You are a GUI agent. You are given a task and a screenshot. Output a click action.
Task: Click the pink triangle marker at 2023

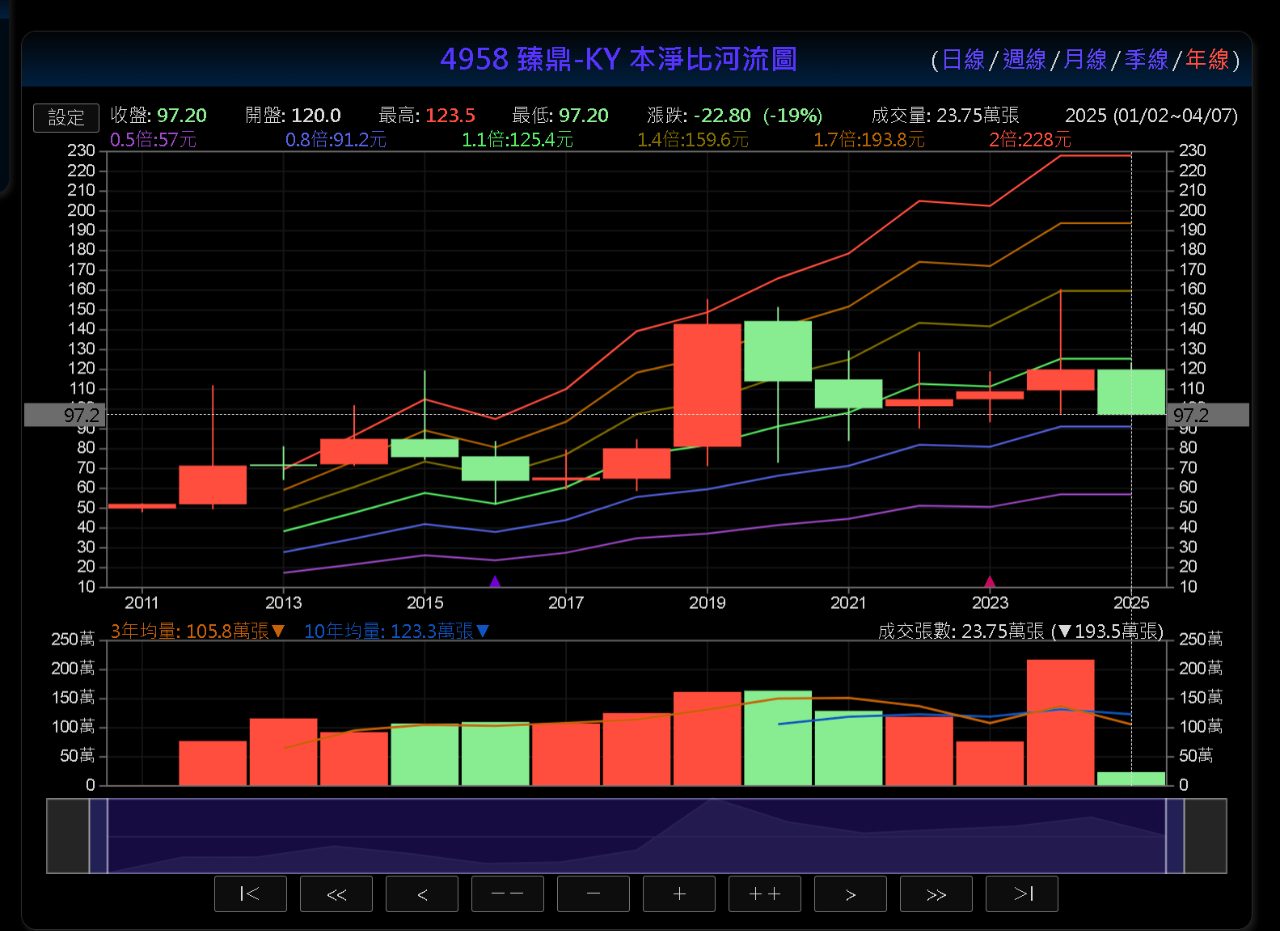click(x=990, y=581)
